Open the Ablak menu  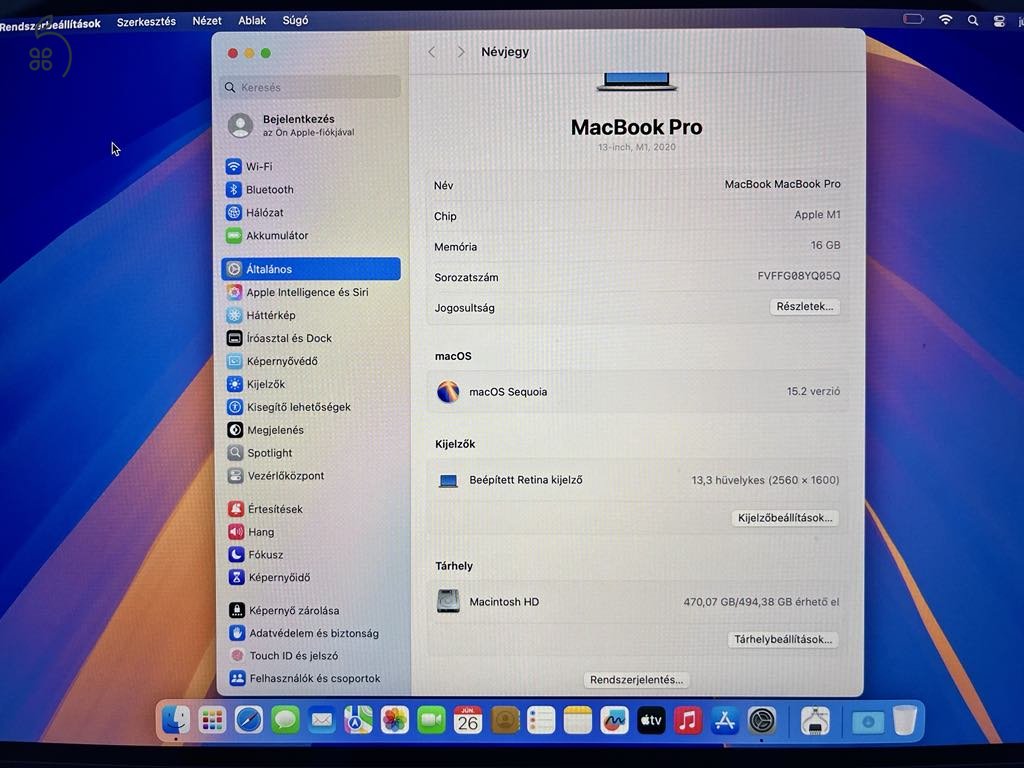pos(252,21)
